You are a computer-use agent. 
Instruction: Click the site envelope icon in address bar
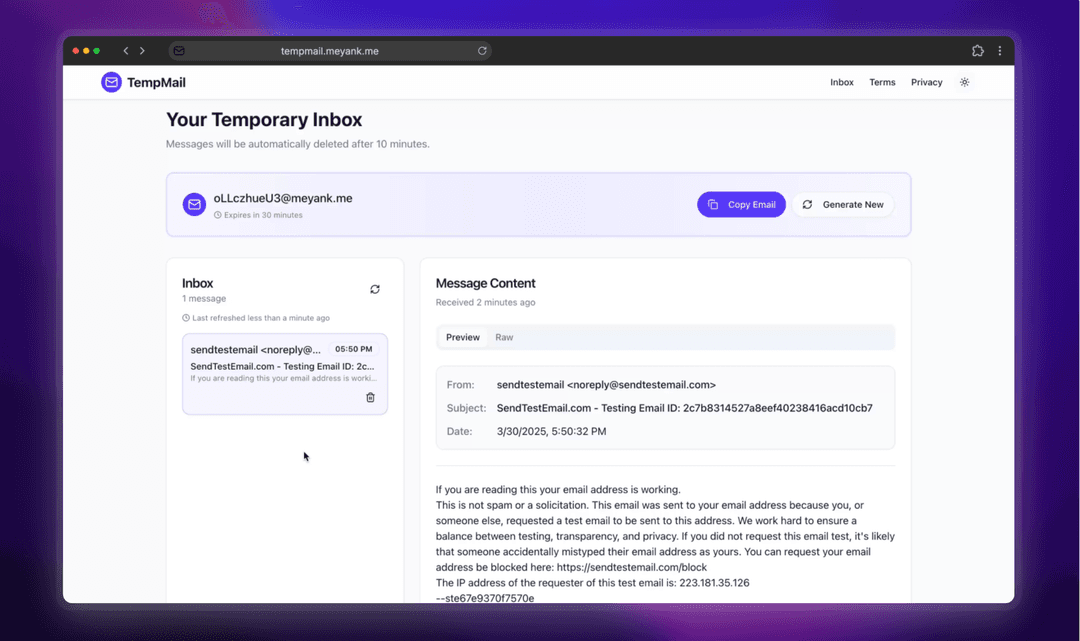pyautogui.click(x=179, y=50)
